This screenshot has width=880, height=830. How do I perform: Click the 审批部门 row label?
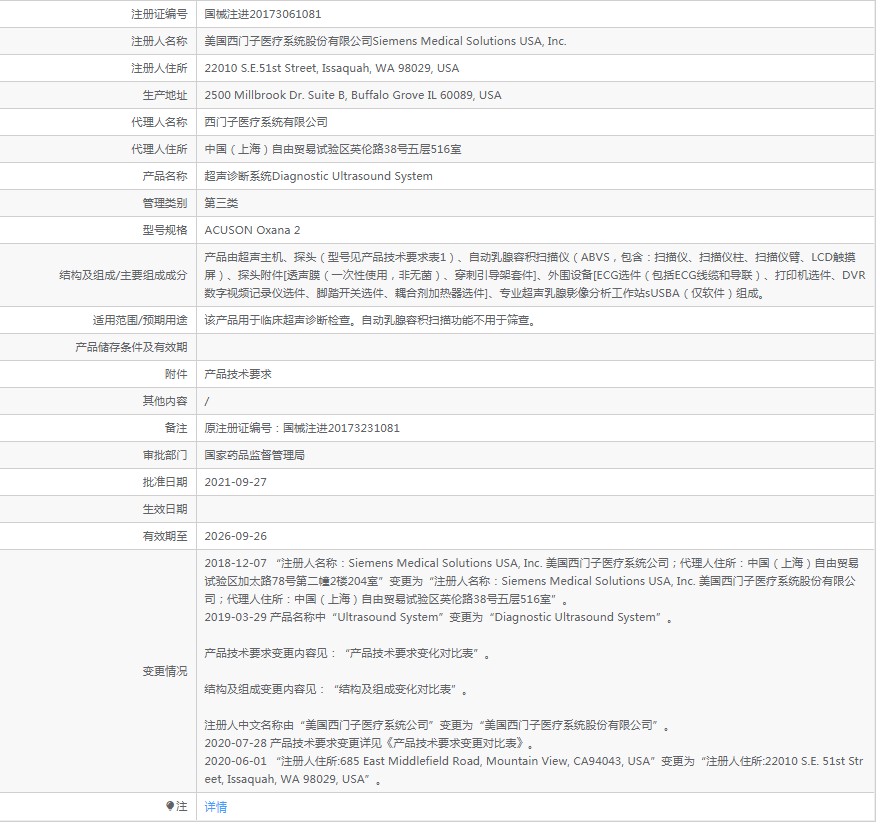click(165, 455)
